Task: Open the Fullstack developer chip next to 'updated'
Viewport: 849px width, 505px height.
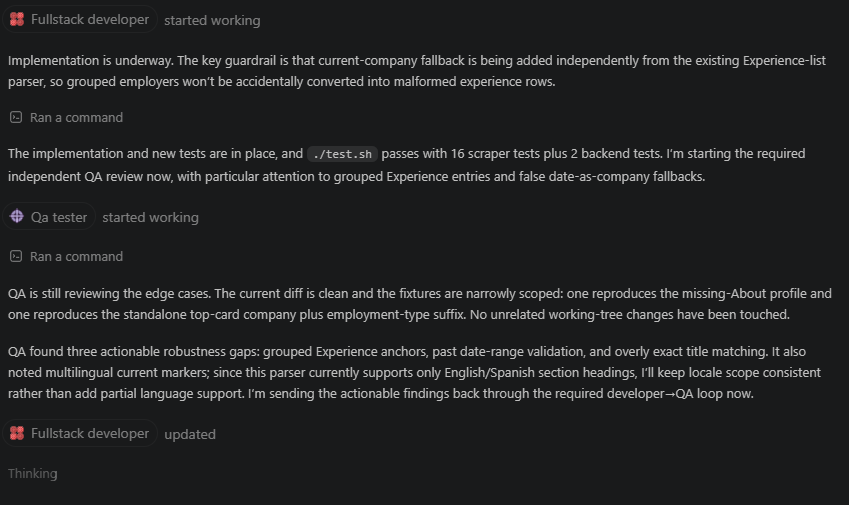Action: (x=80, y=433)
